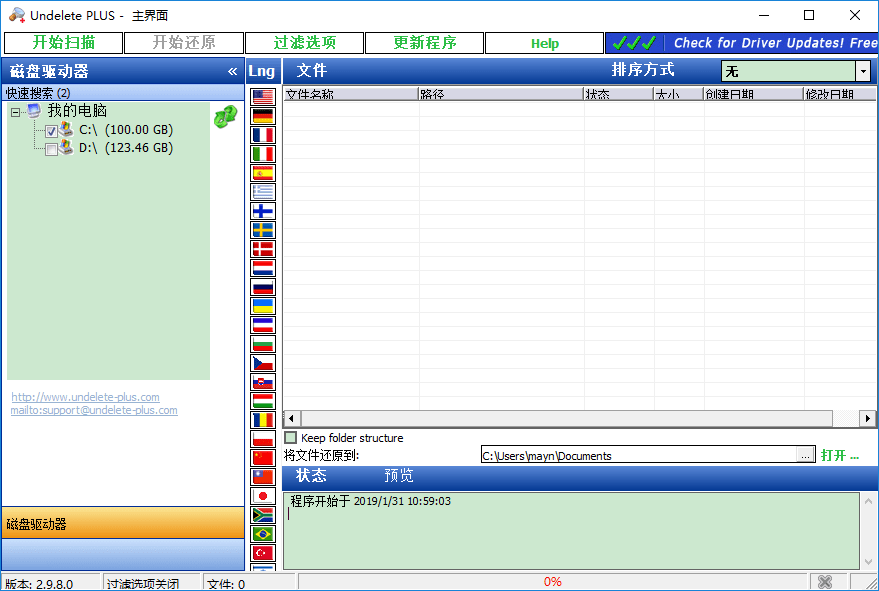This screenshot has width=879, height=591.
Task: Choose the Bulgarian flag language
Action: [263, 344]
